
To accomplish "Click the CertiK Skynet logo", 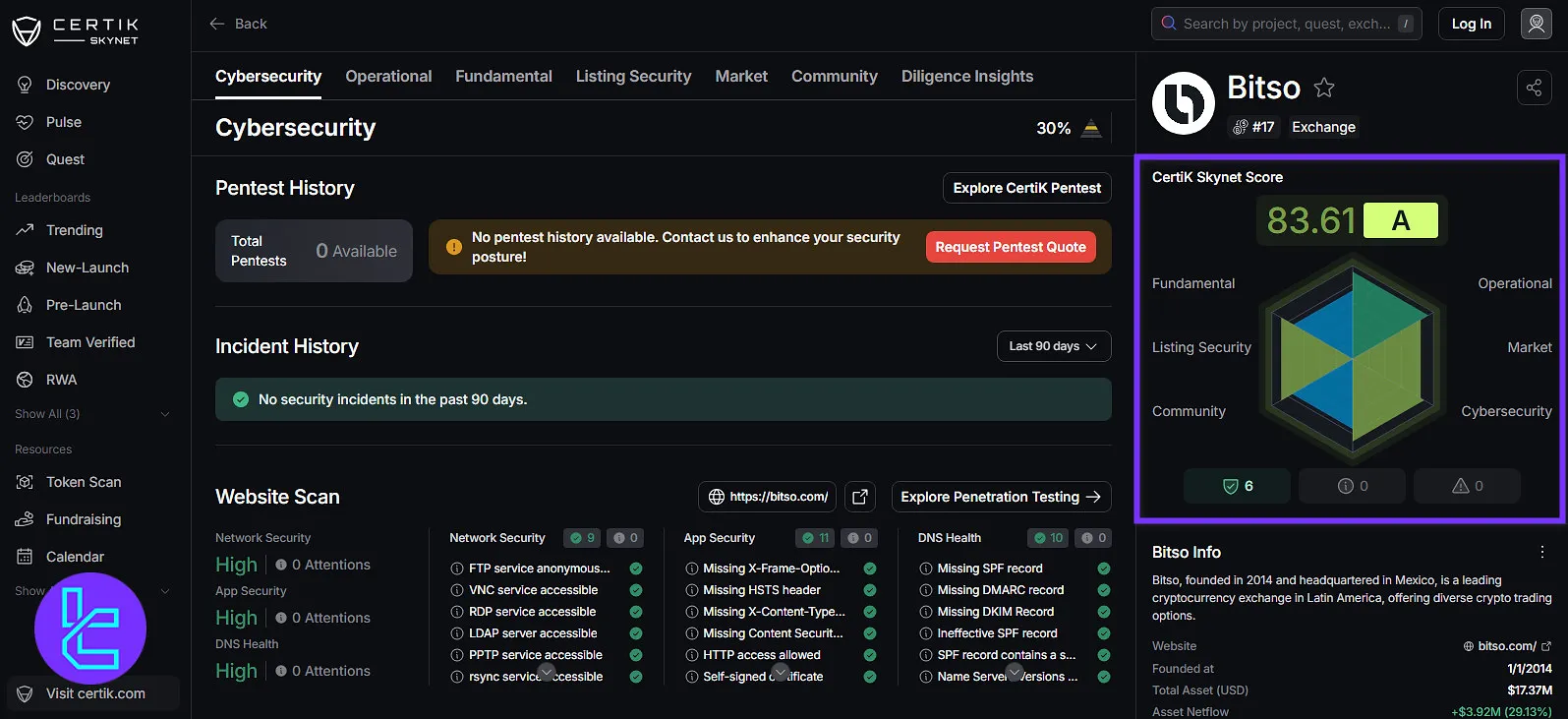I will coord(75,30).
